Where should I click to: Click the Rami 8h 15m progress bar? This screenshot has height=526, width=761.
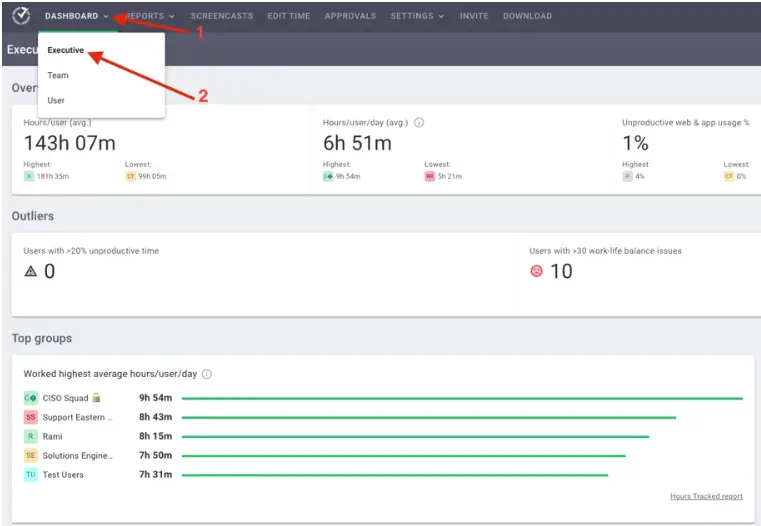click(415, 437)
